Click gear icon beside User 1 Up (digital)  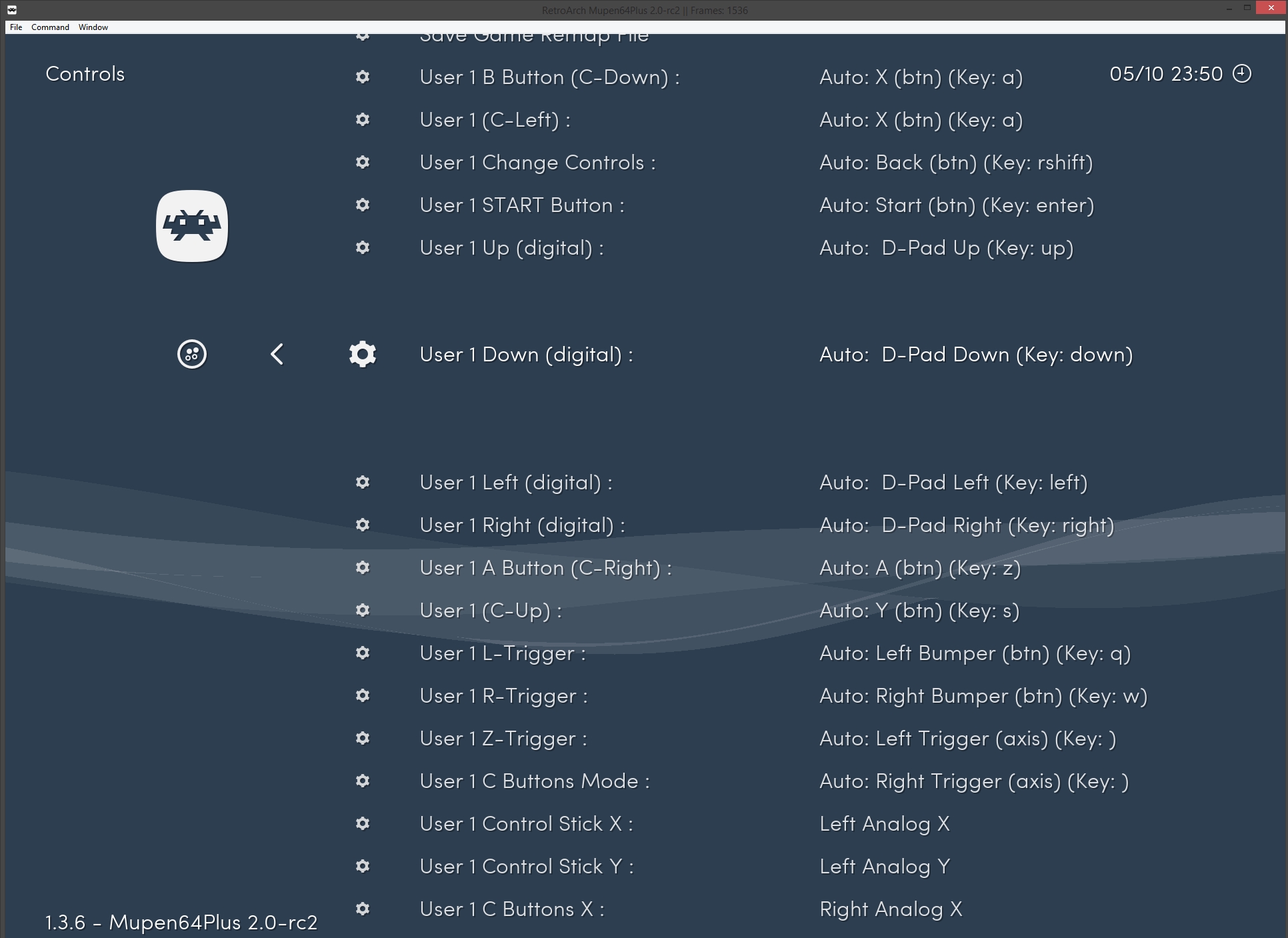click(x=363, y=247)
